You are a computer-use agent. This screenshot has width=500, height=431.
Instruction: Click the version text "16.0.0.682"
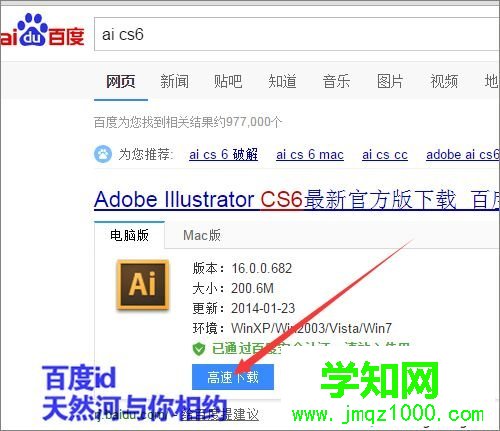coord(262,269)
